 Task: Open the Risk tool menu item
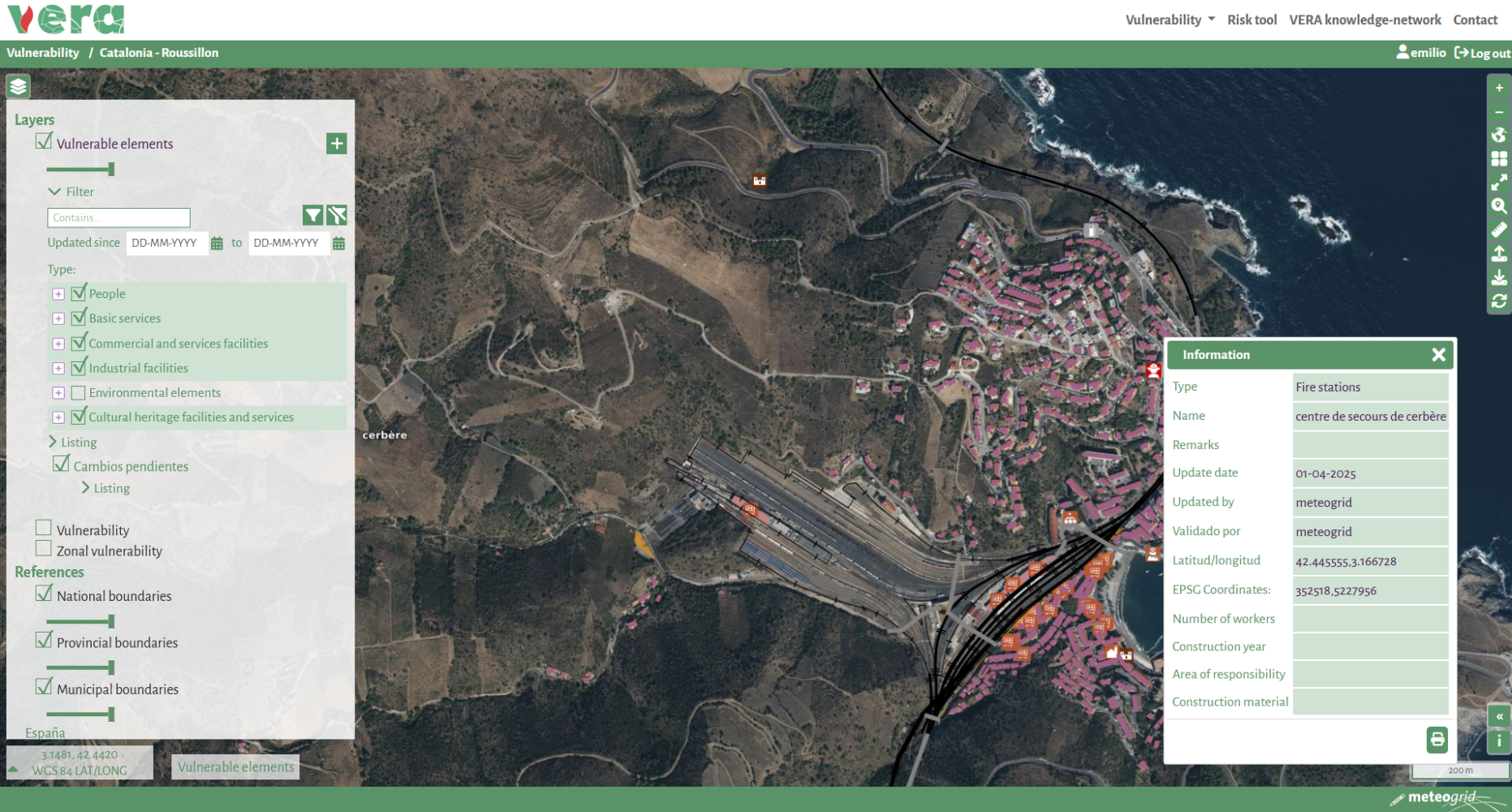pos(1251,19)
